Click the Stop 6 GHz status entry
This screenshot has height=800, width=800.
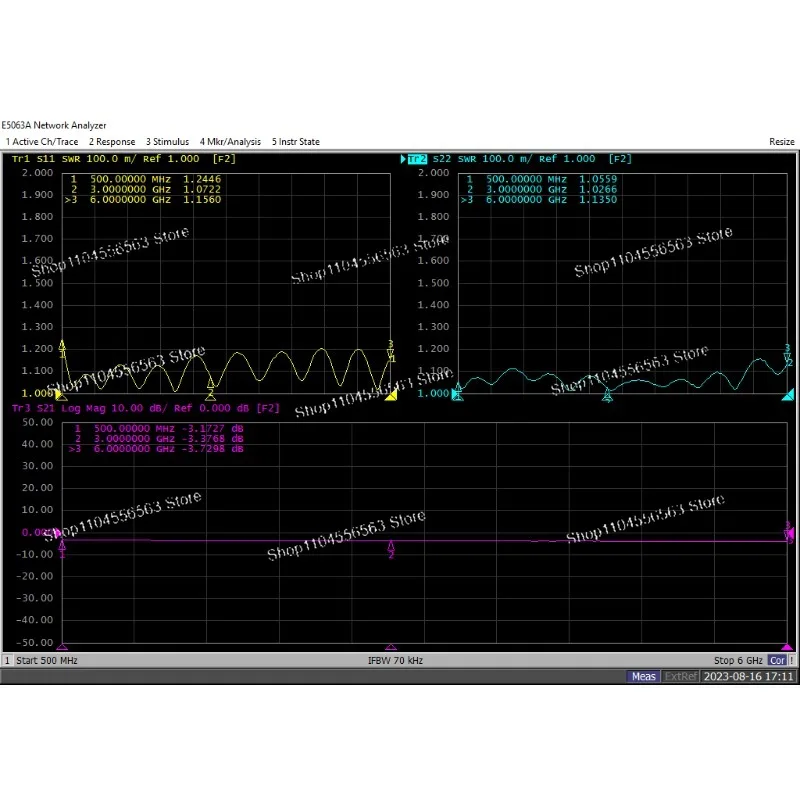point(738,661)
